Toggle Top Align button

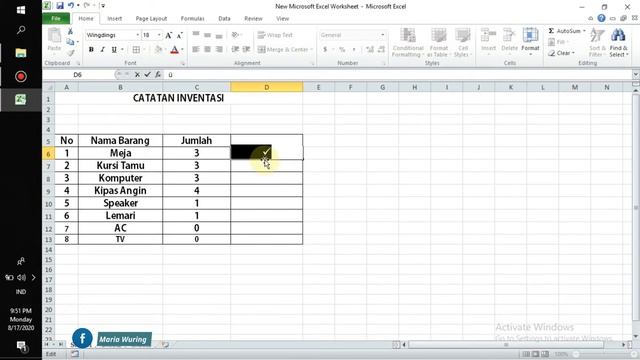point(196,35)
